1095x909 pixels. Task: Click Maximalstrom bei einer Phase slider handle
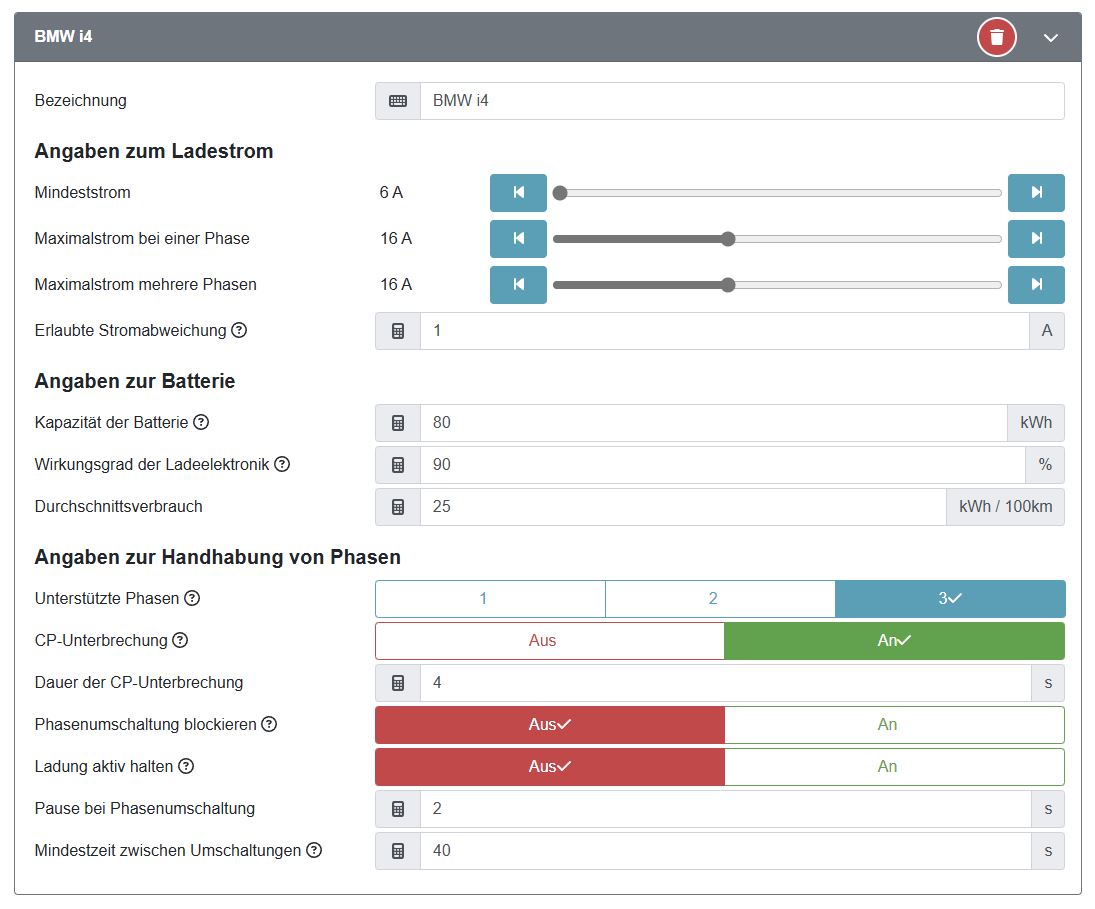click(728, 239)
